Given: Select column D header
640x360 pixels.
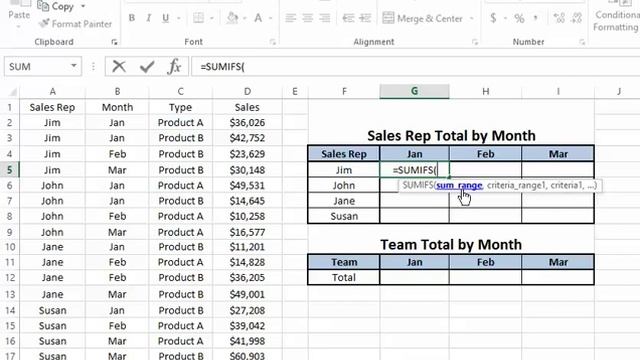Looking at the screenshot, I should point(247,91).
